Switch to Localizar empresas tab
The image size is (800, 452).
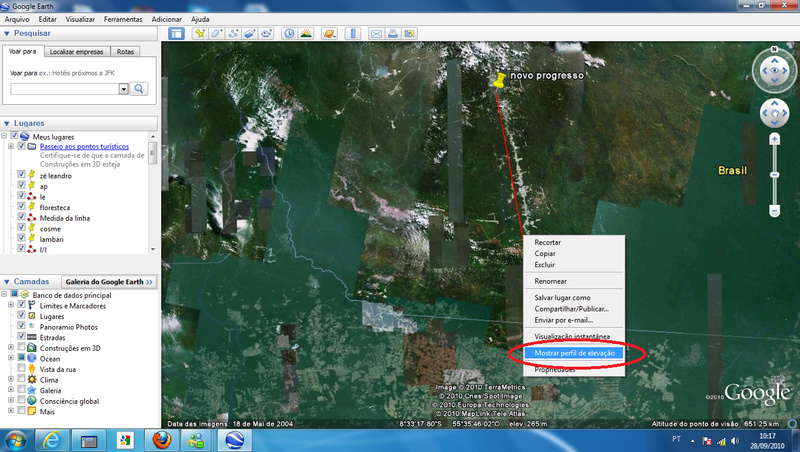[x=77, y=52]
